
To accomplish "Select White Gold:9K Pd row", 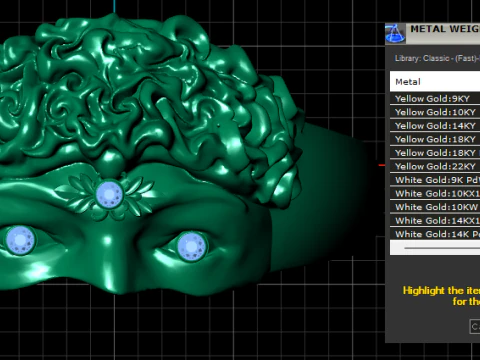I will click(x=435, y=180).
